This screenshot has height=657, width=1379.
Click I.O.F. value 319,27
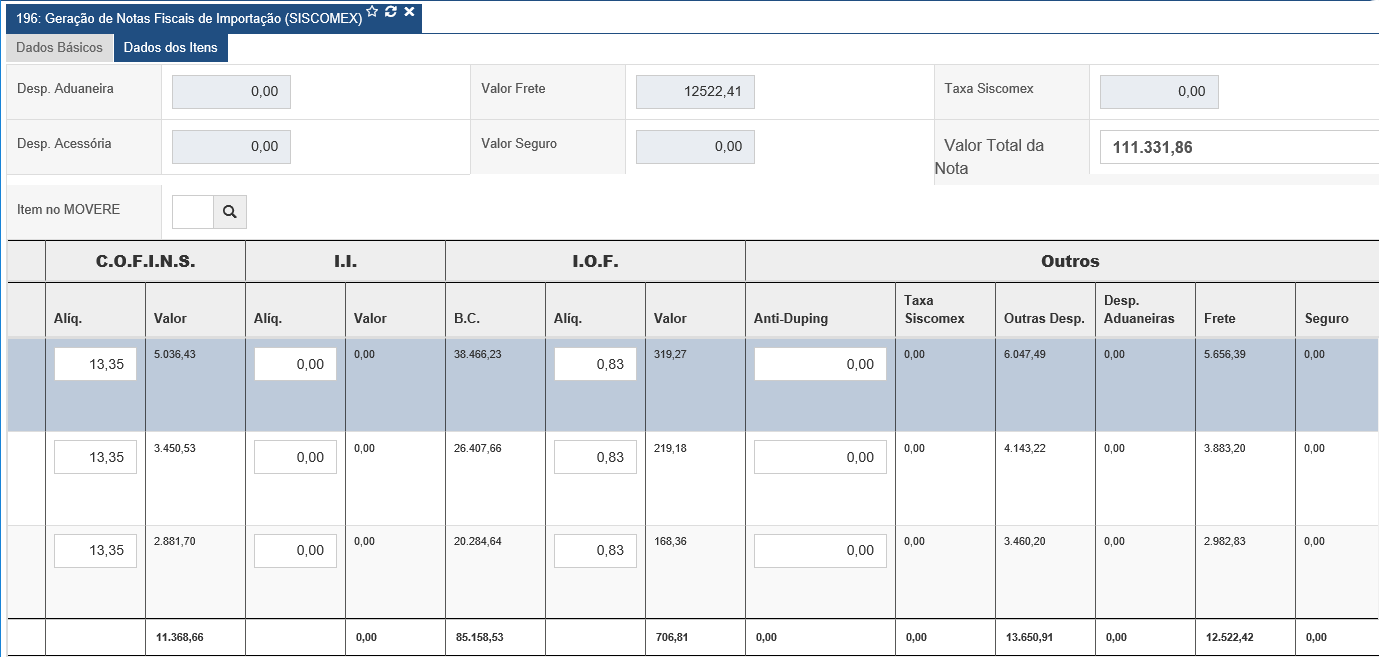pyautogui.click(x=669, y=354)
